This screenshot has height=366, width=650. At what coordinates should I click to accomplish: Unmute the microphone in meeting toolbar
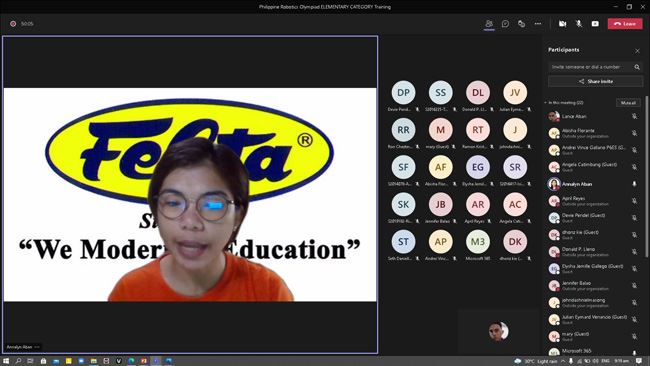pyautogui.click(x=579, y=24)
